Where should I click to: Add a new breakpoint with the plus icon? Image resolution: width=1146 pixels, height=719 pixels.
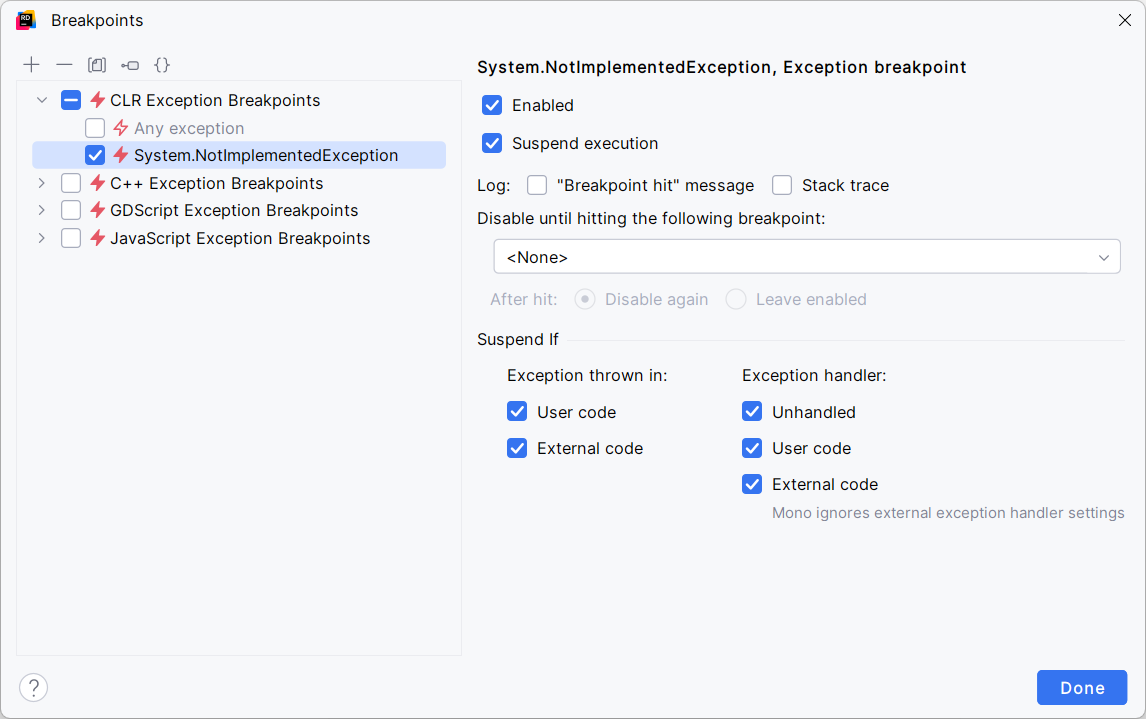tap(31, 64)
